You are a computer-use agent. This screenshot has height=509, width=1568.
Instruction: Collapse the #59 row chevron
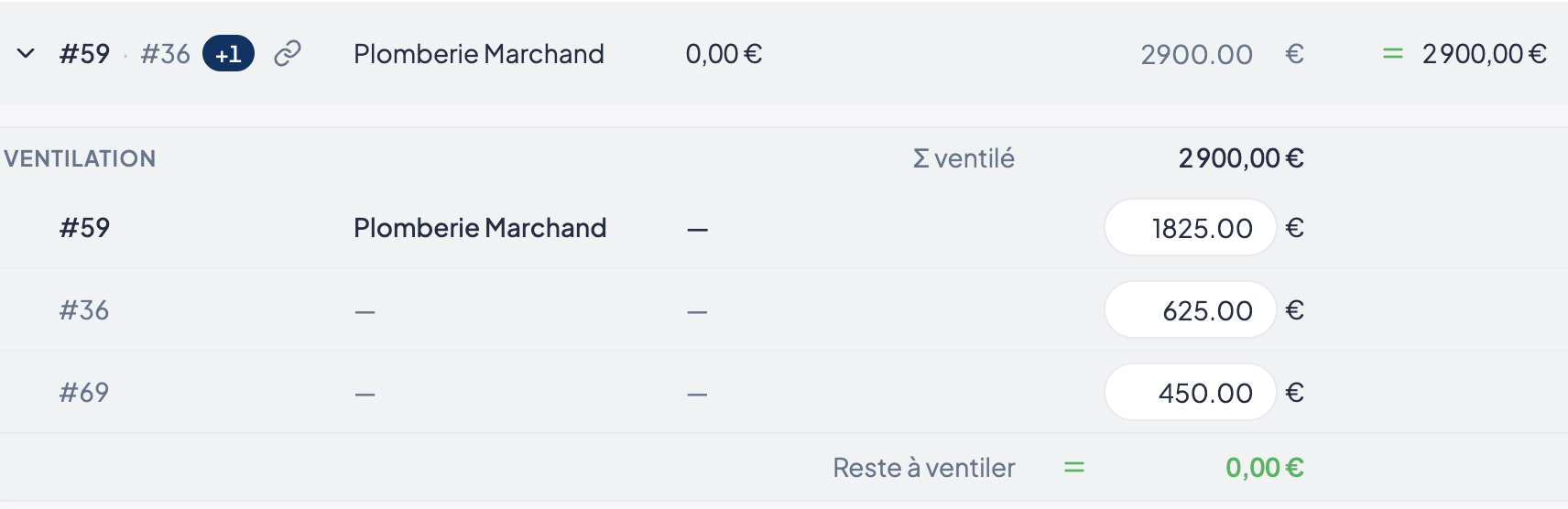[x=26, y=53]
